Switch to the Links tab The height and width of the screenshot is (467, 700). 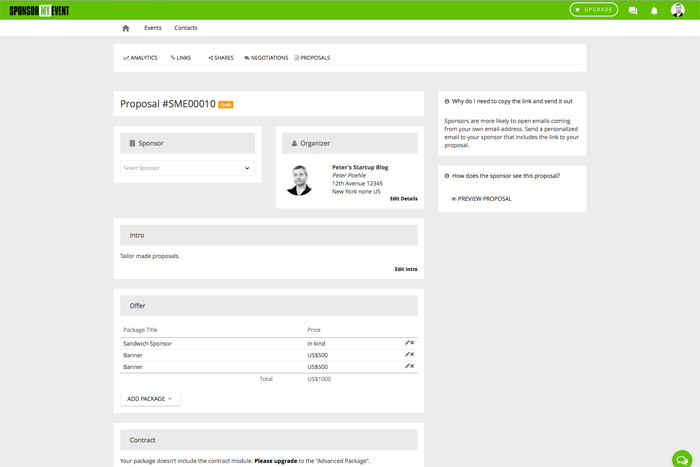(x=181, y=58)
